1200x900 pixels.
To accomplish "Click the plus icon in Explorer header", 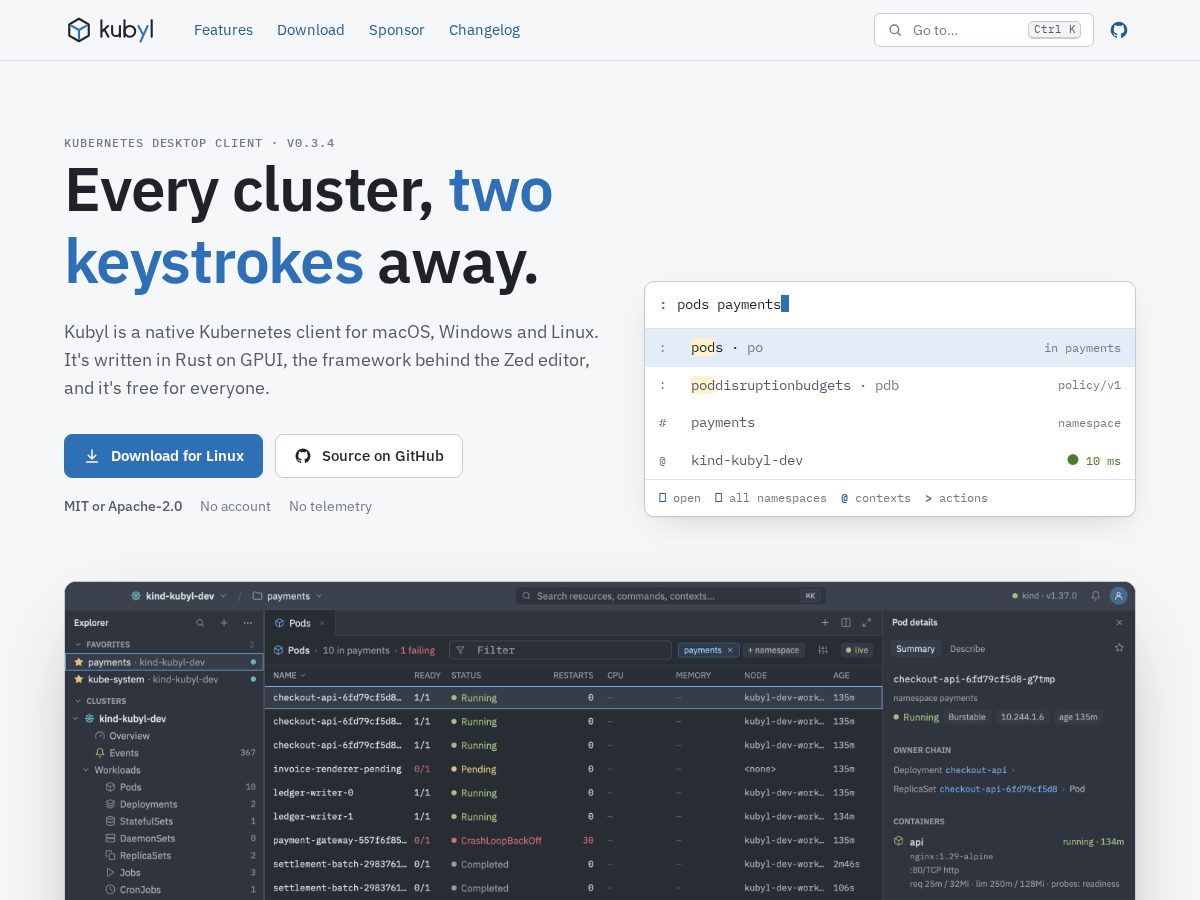I will (224, 623).
